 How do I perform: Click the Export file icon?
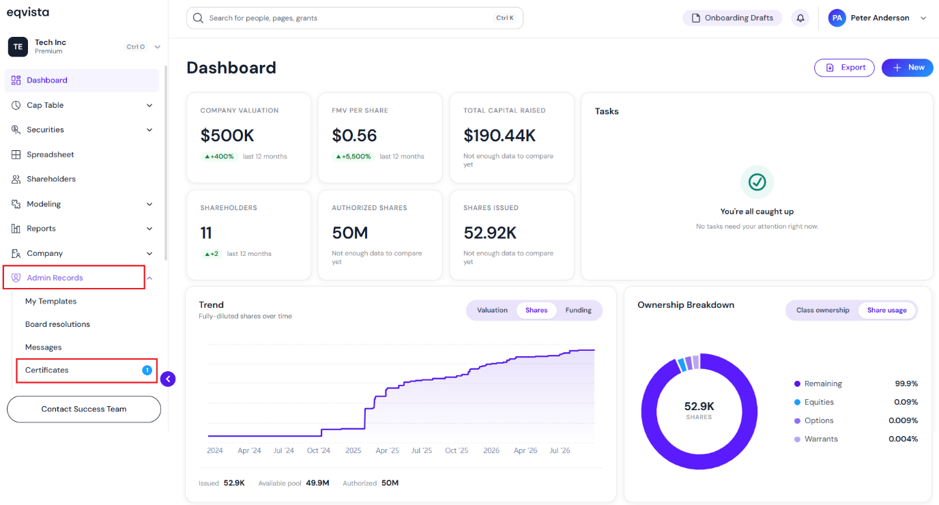[829, 68]
